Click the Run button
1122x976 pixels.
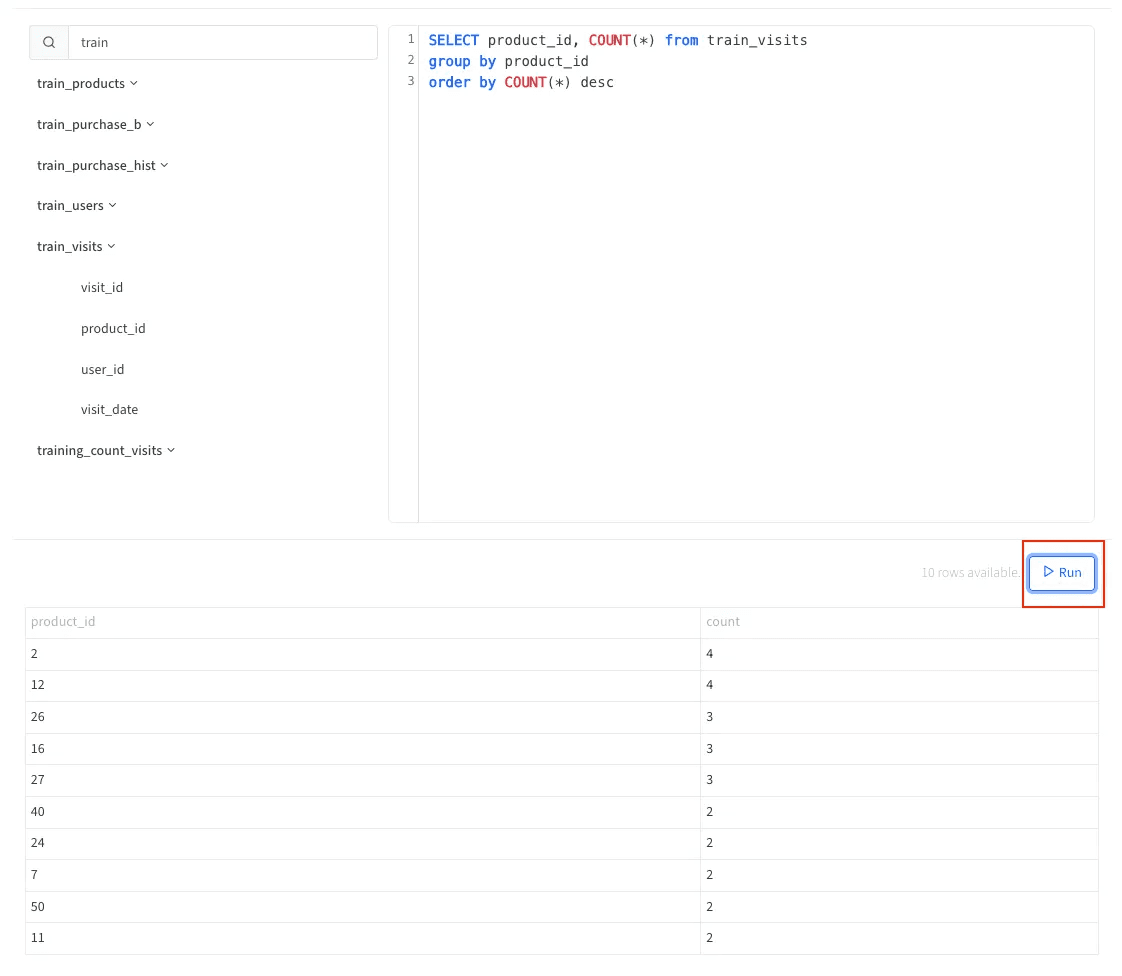point(1062,572)
